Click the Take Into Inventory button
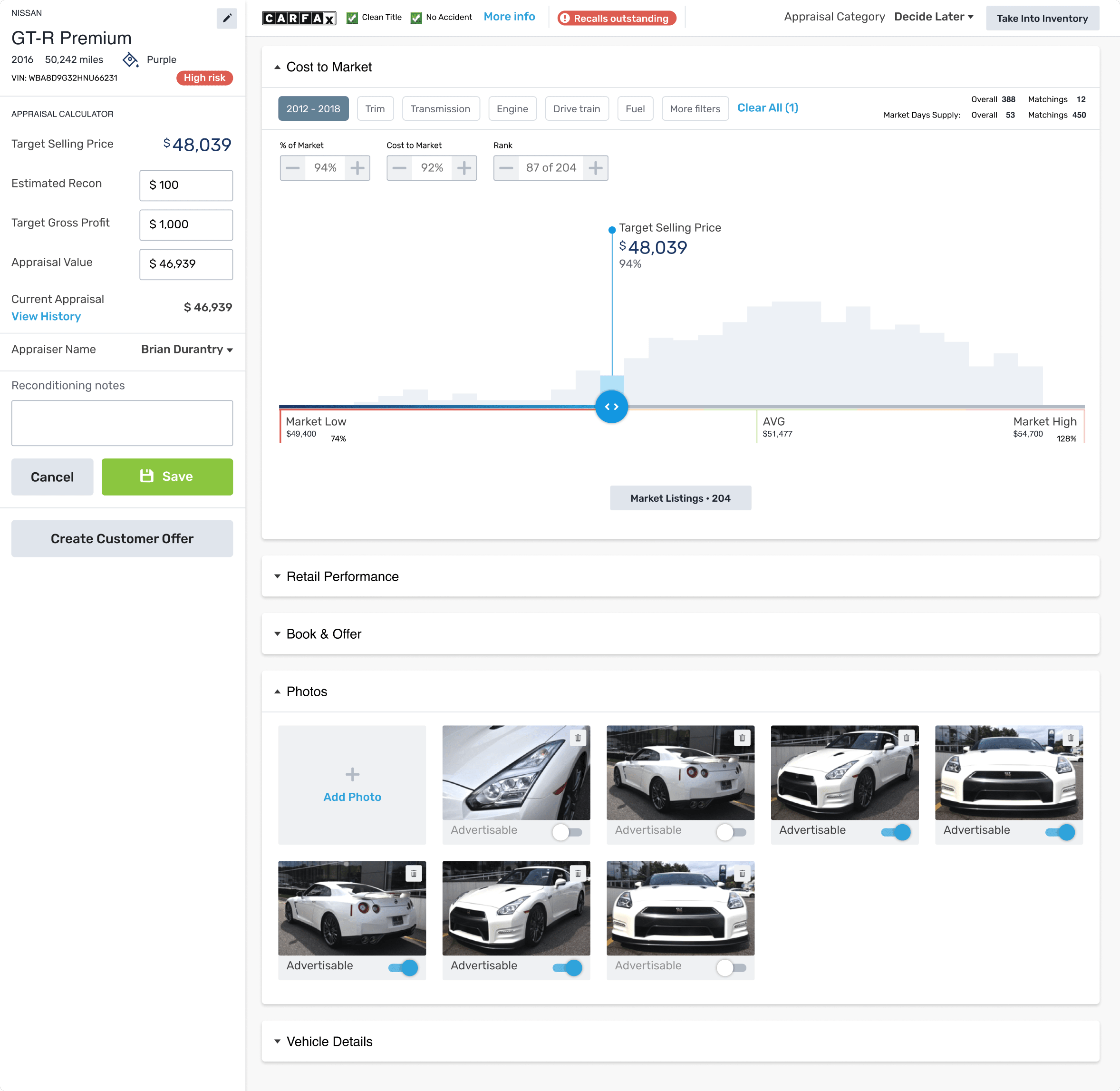The width and height of the screenshot is (1120, 1091). pos(1042,19)
